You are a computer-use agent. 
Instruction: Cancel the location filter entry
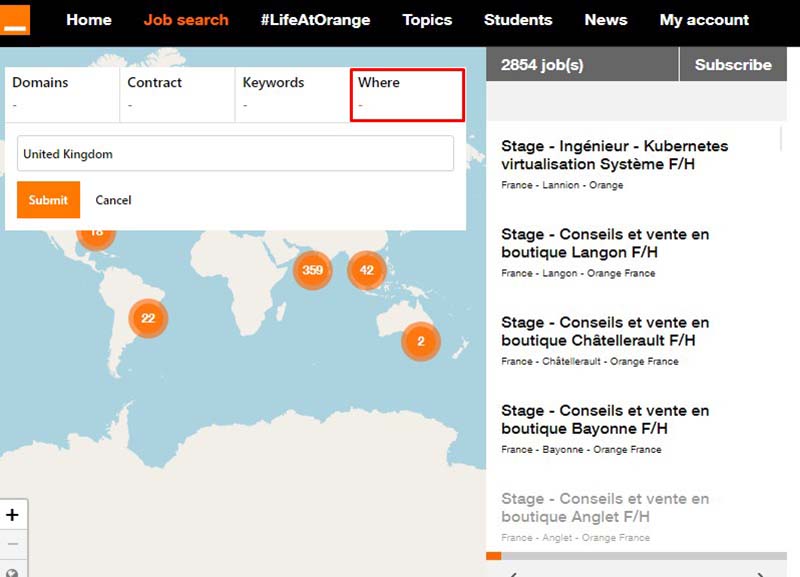(113, 200)
